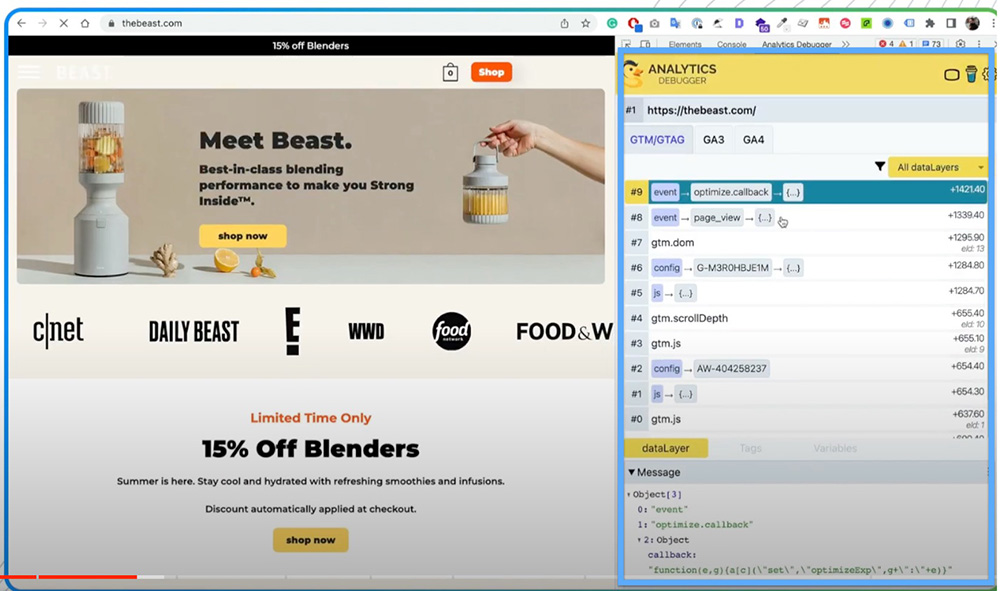Image resolution: width=1000 pixels, height=591 pixels.
Task: Expand the object in row #9
Action: pyautogui.click(x=793, y=193)
